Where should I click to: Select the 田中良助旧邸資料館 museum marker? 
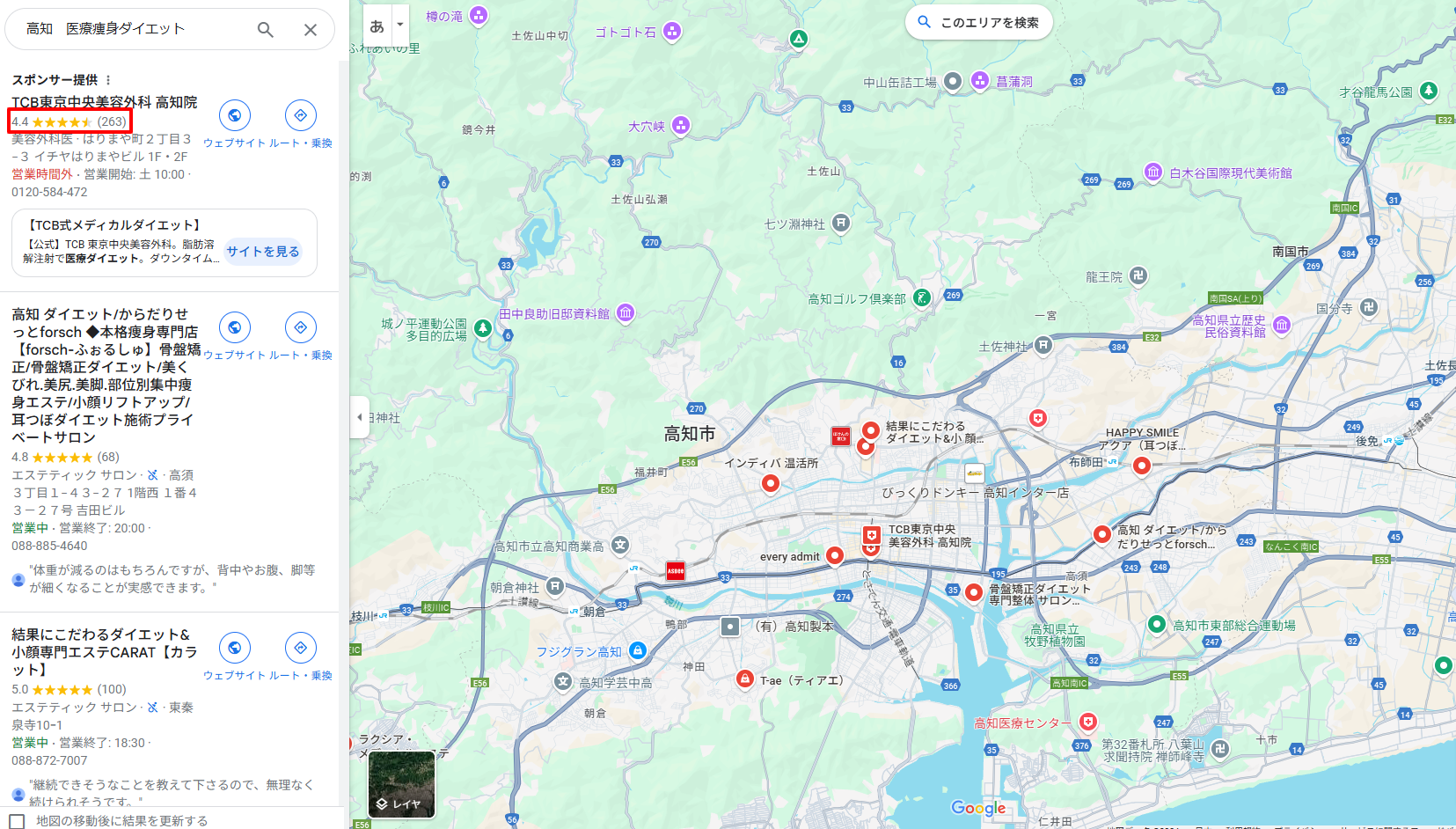pyautogui.click(x=626, y=313)
